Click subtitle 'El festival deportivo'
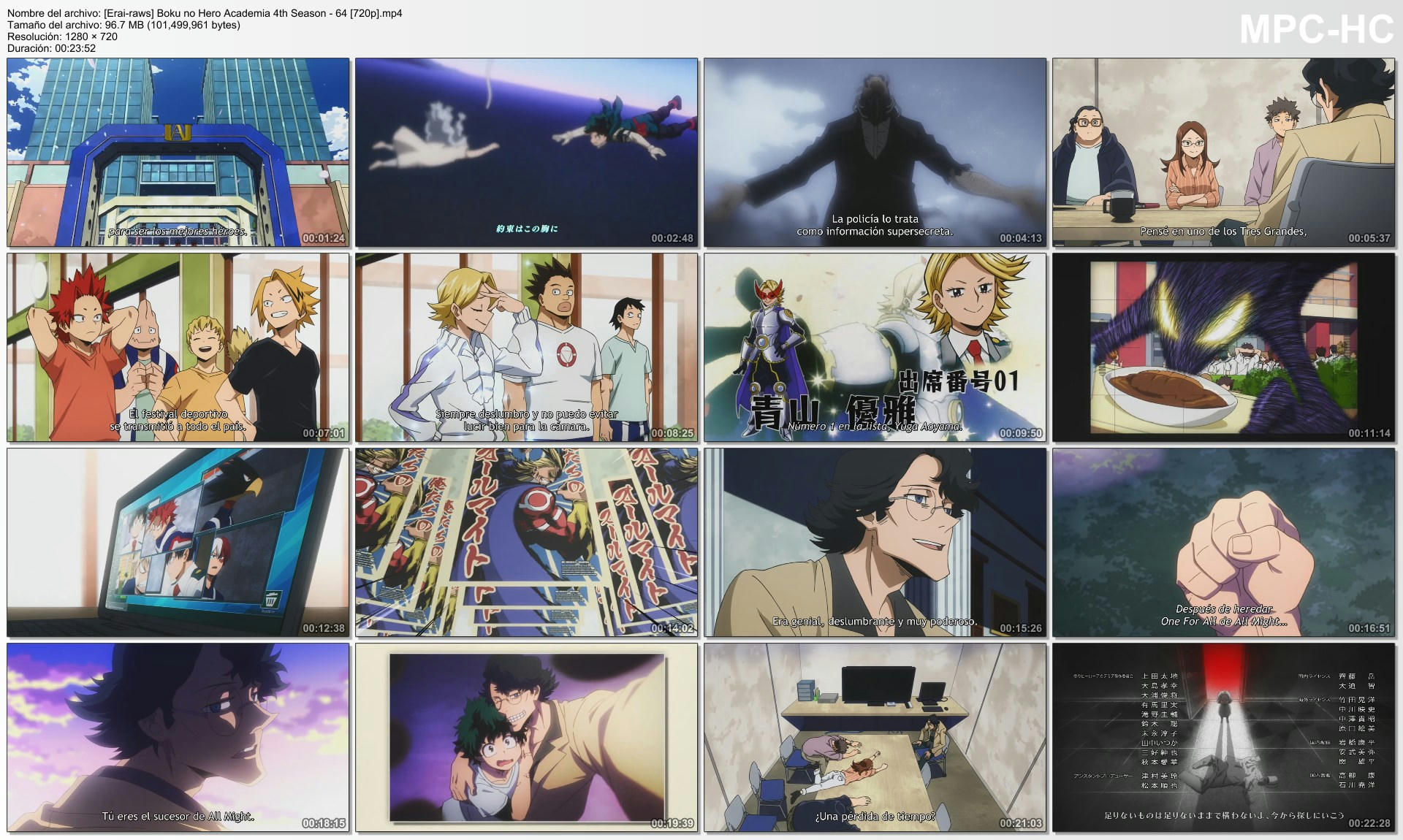1403x840 pixels. tap(178, 414)
